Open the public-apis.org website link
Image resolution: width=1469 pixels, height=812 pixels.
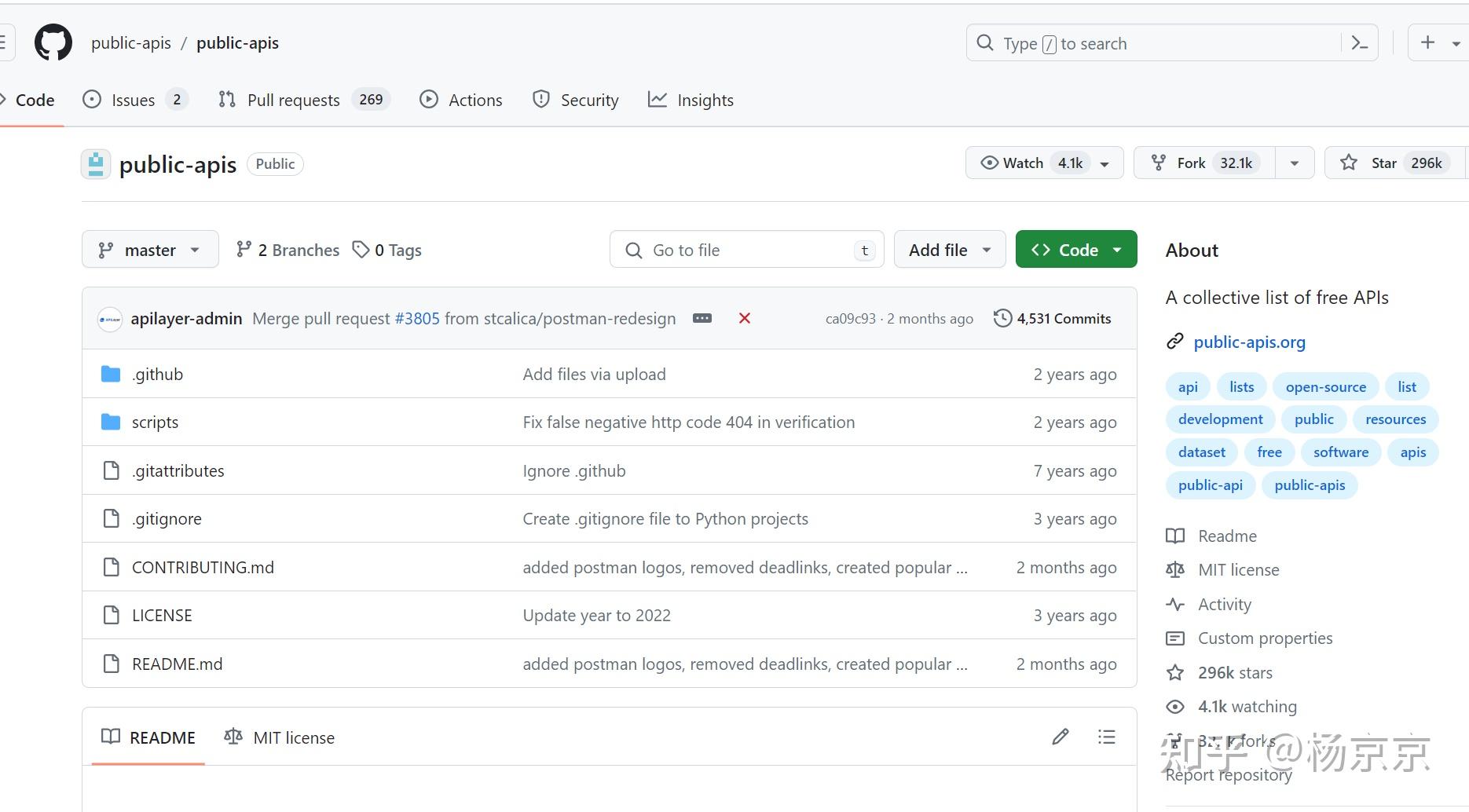[x=1249, y=342]
